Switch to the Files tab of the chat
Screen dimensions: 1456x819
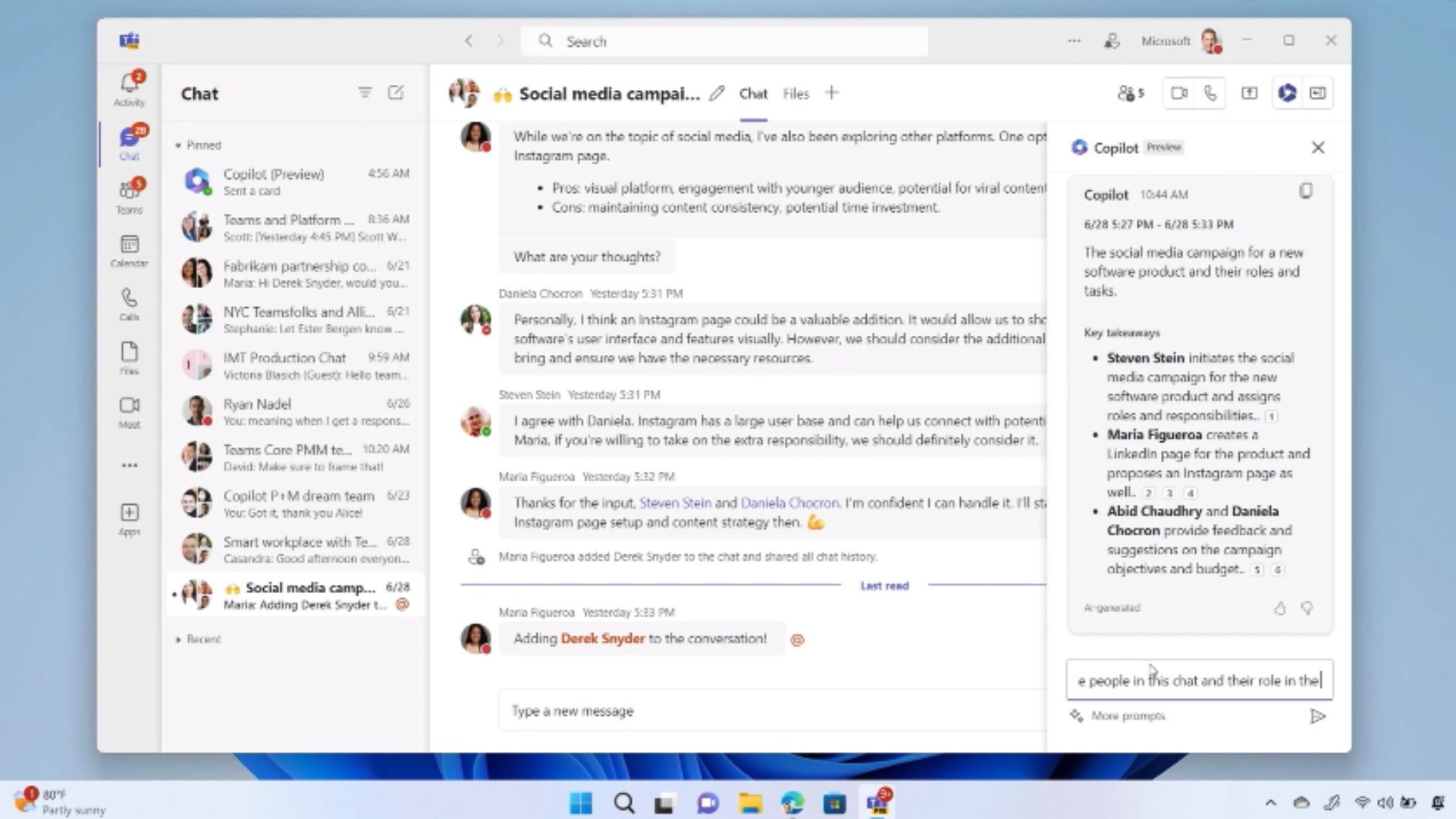click(x=795, y=93)
